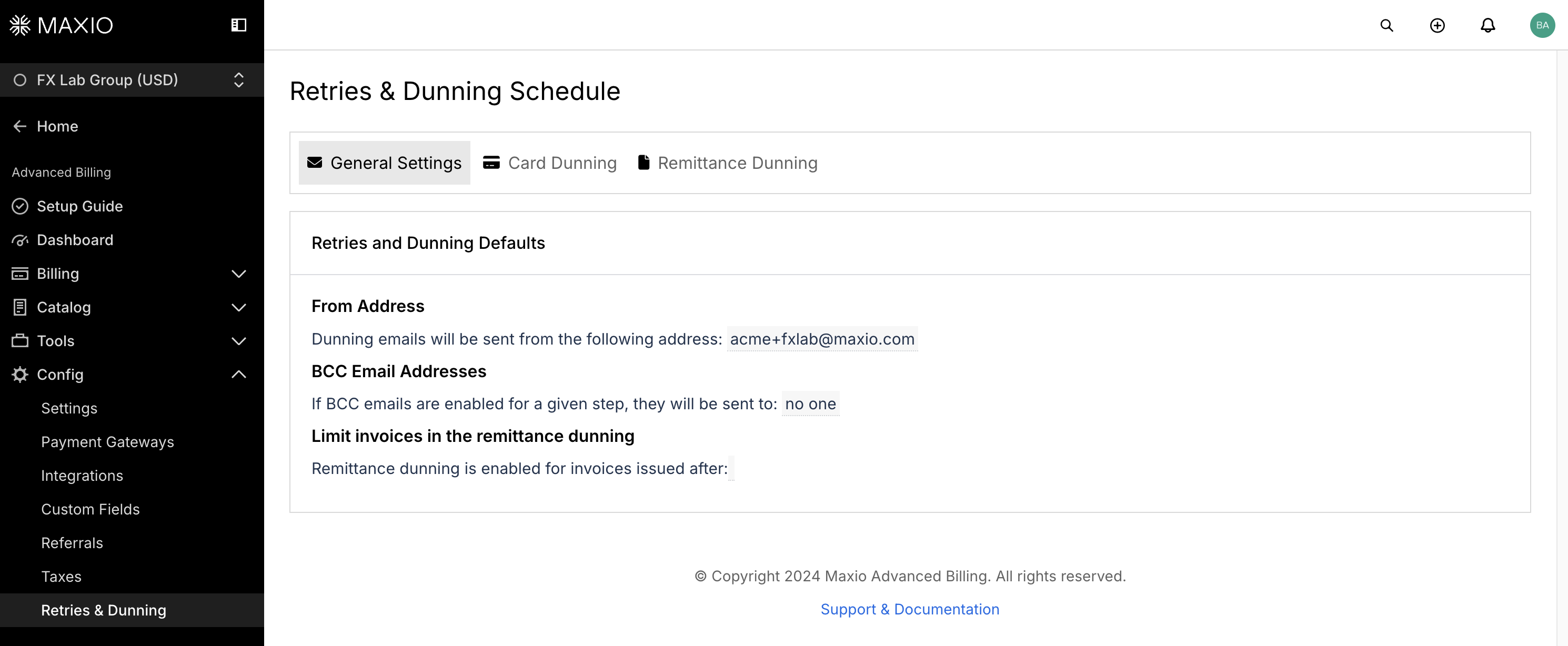Image resolution: width=1568 pixels, height=646 pixels.
Task: Expand the Billing menu chevron
Action: (238, 274)
